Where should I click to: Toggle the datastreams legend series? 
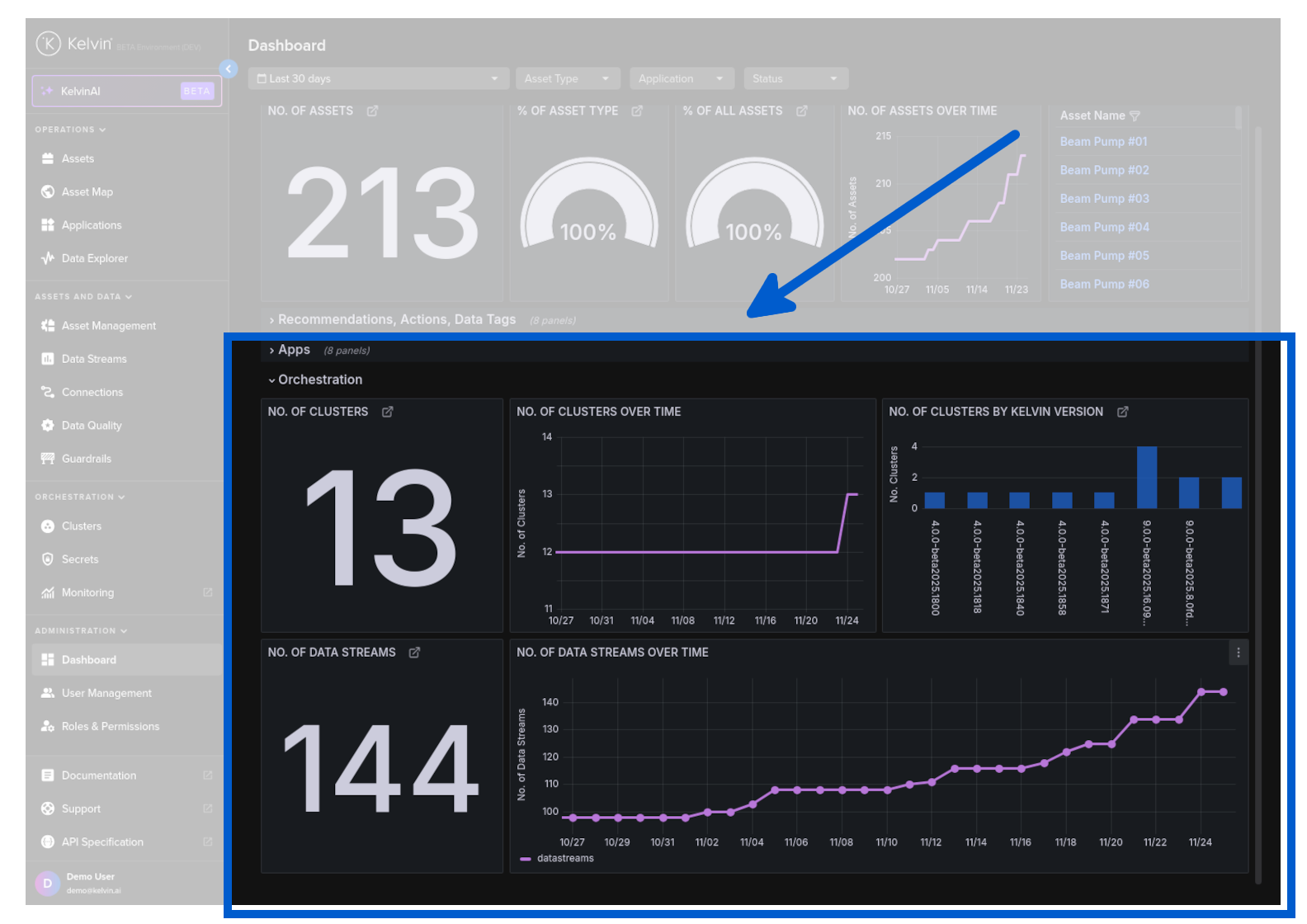click(564, 859)
